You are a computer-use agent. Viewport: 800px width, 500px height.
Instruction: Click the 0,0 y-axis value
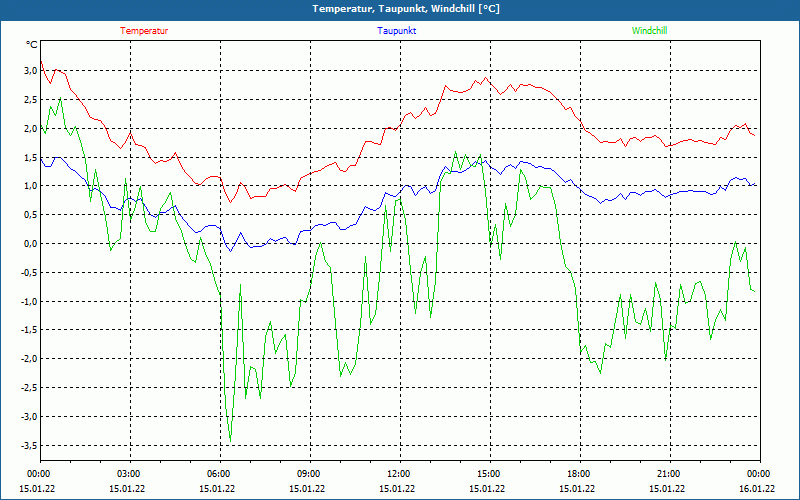[31, 243]
